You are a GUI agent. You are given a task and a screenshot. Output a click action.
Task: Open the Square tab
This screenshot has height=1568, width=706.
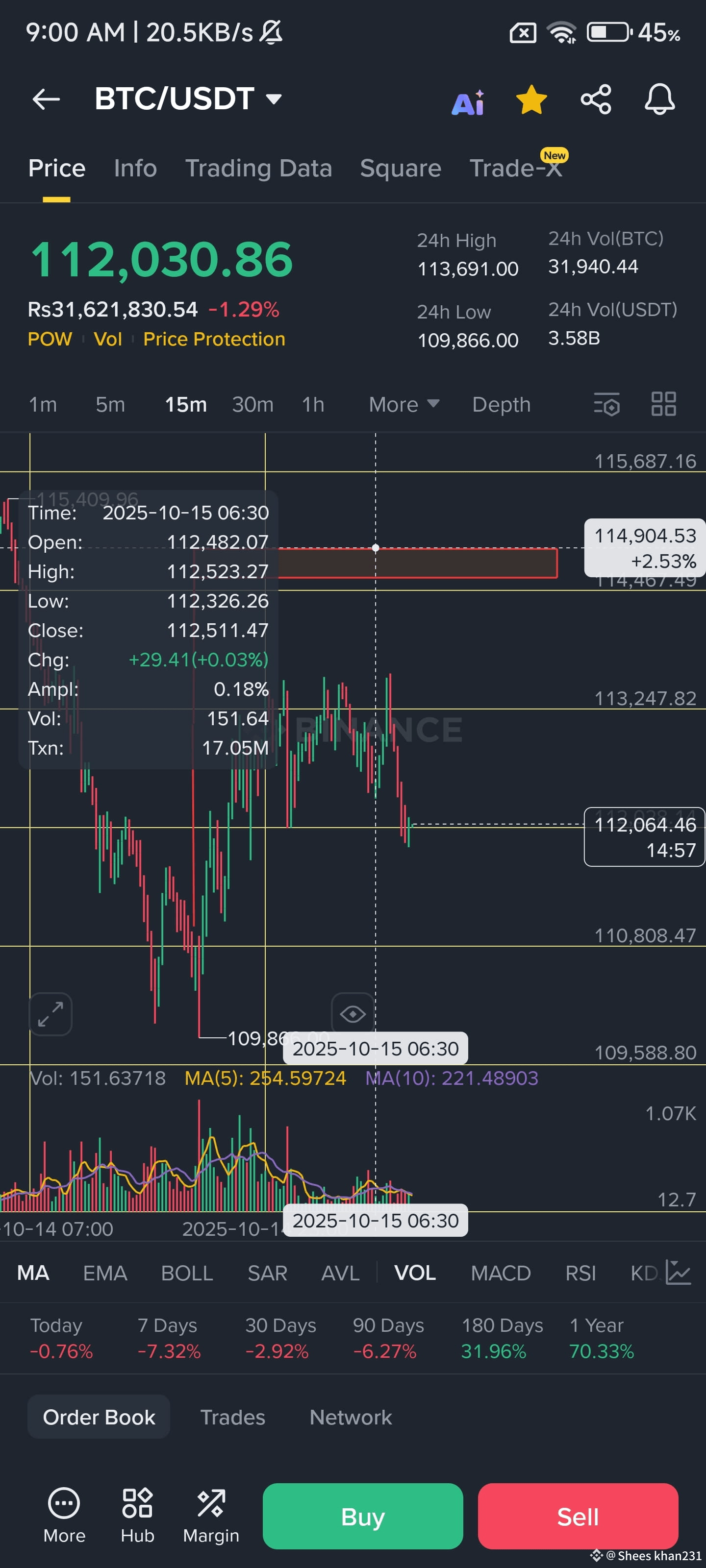[x=400, y=168]
